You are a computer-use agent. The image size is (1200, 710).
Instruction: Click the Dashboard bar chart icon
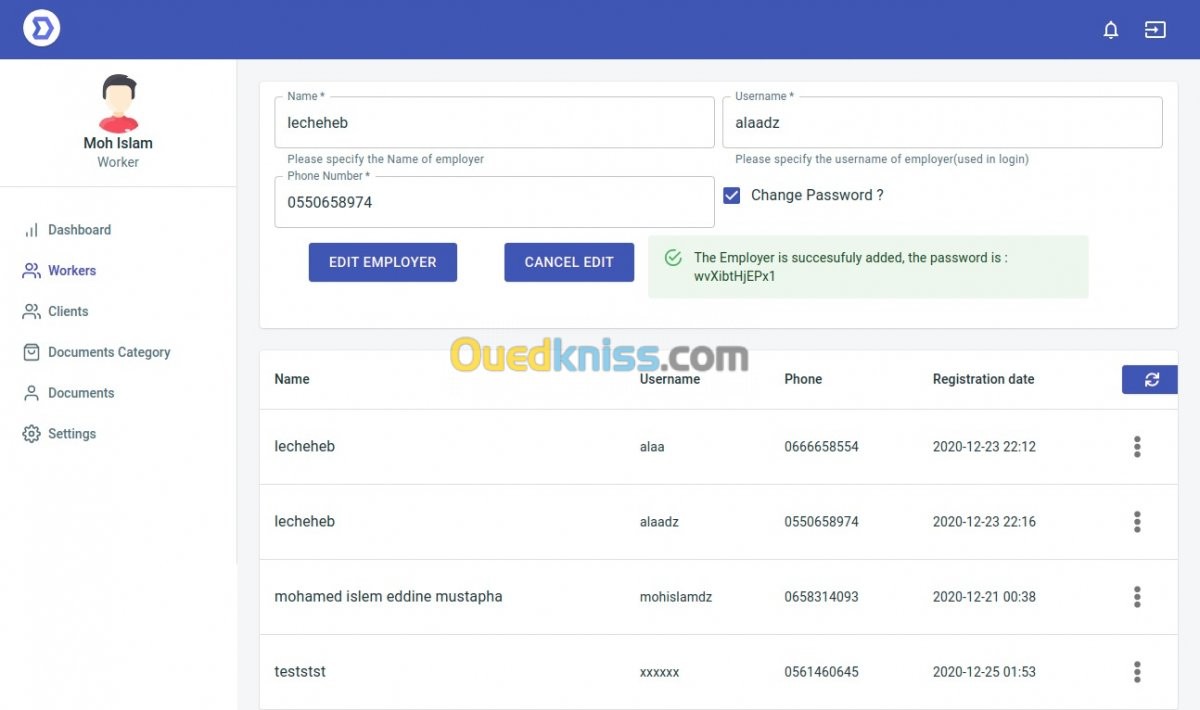31,230
